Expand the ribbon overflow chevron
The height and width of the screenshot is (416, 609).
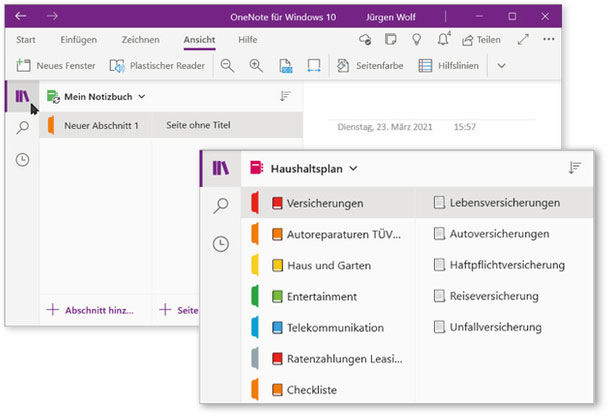(501, 66)
